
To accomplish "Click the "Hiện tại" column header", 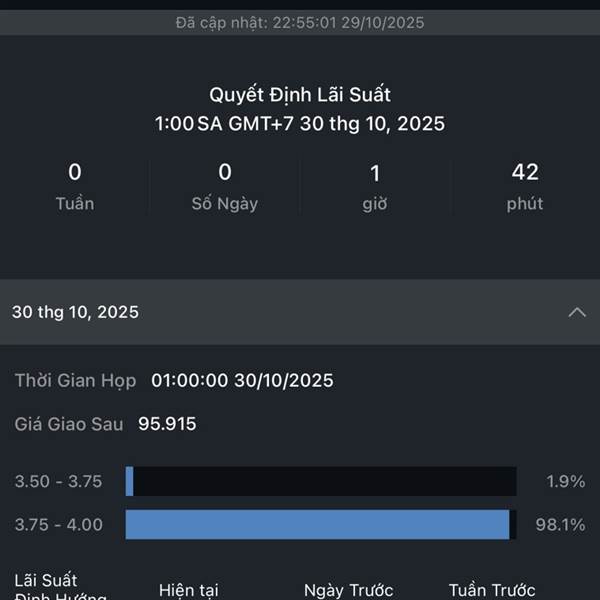I will click(x=189, y=590).
